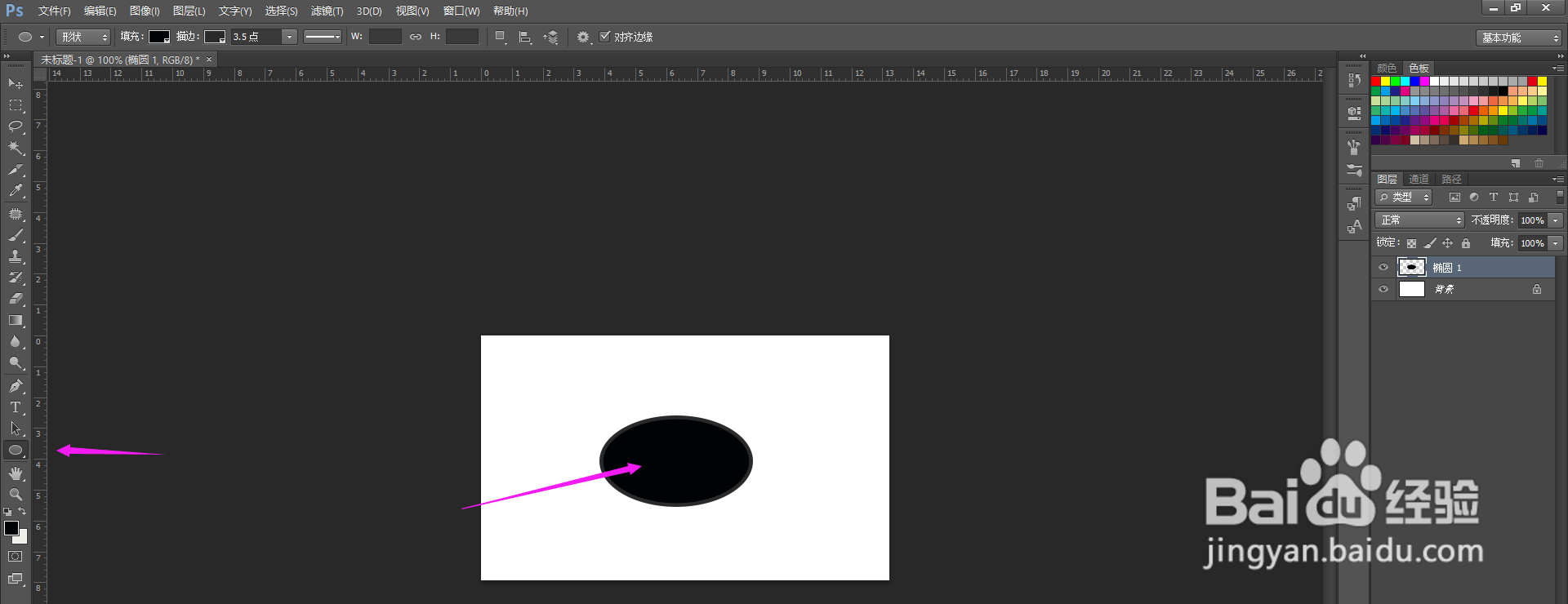The image size is (1568, 604).
Task: Select the History Brush tool
Action: point(16,278)
